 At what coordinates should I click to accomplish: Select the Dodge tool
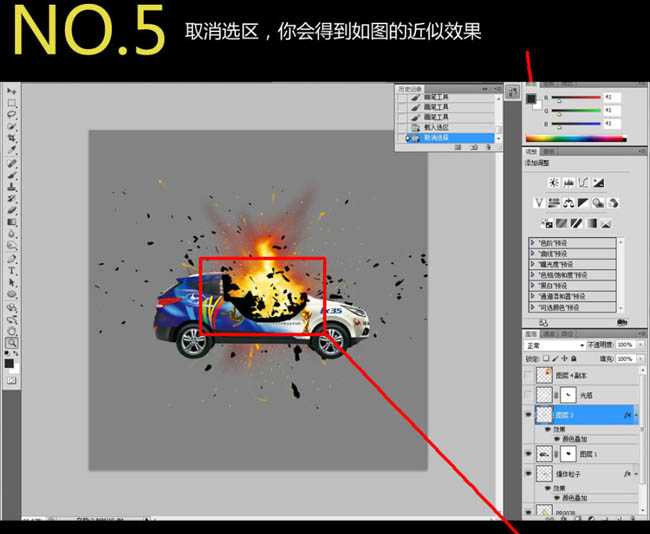tap(11, 245)
